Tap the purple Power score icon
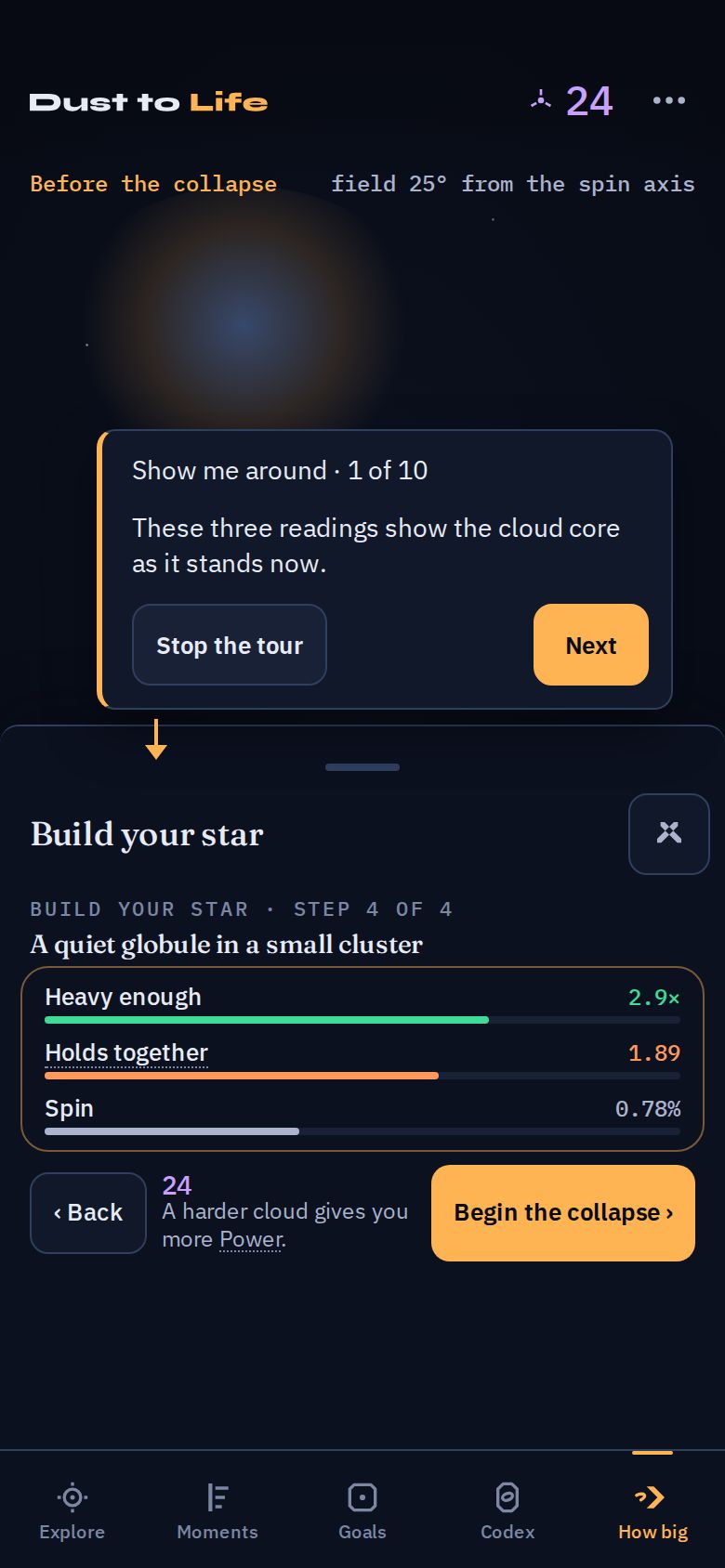Screen dimensions: 725x1568 tap(541, 98)
